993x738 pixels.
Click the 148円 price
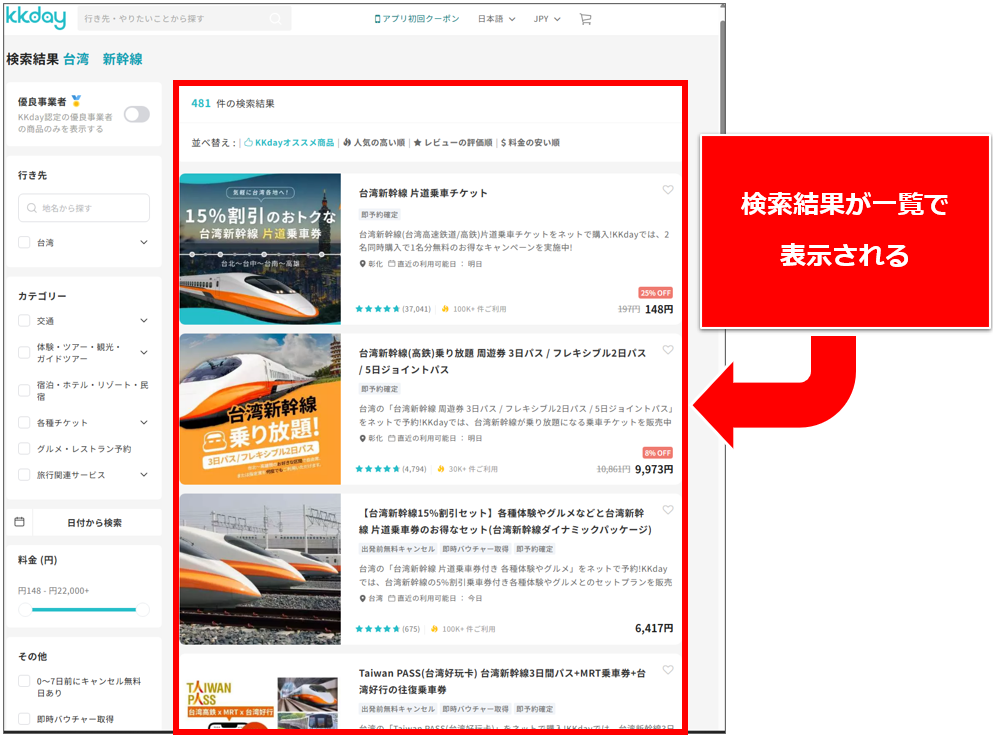click(x=659, y=309)
